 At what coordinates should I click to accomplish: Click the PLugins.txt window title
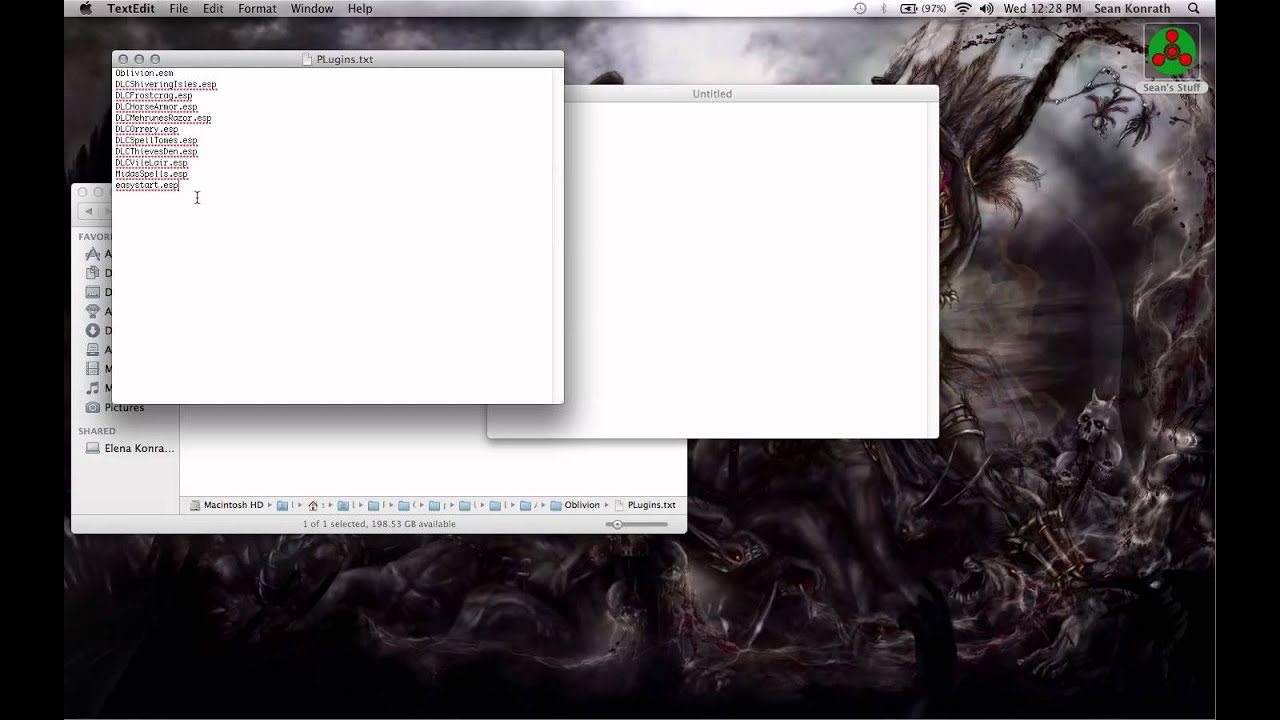click(344, 59)
